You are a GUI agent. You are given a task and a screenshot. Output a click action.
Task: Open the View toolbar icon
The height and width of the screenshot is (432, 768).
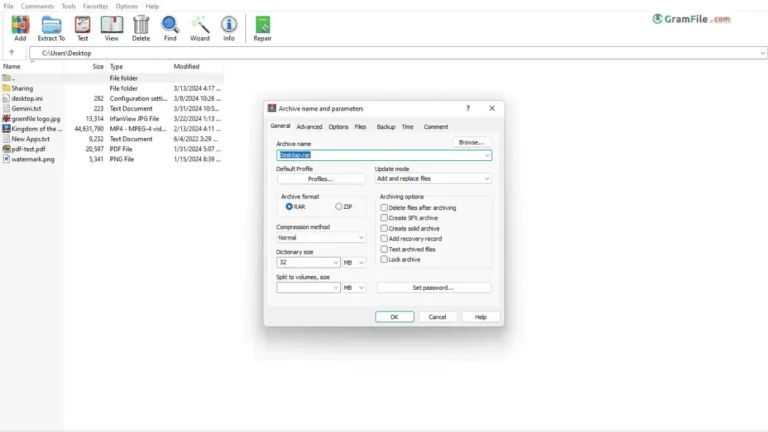click(112, 28)
